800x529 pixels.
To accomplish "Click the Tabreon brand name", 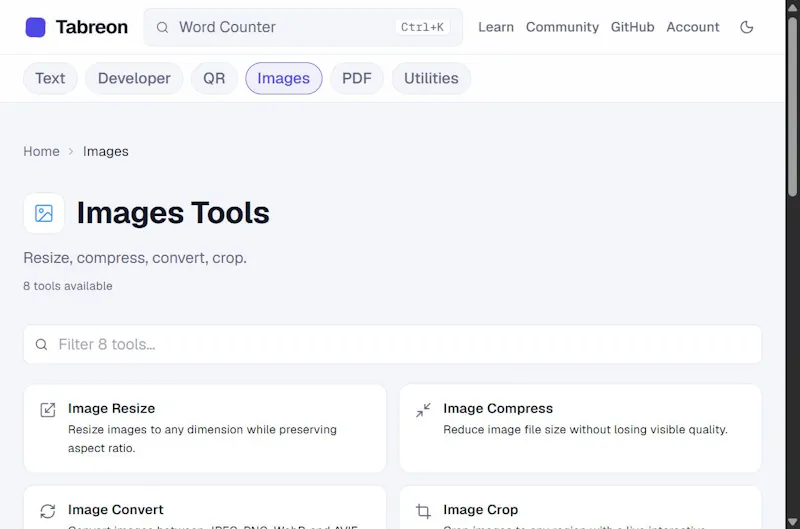I will [92, 27].
